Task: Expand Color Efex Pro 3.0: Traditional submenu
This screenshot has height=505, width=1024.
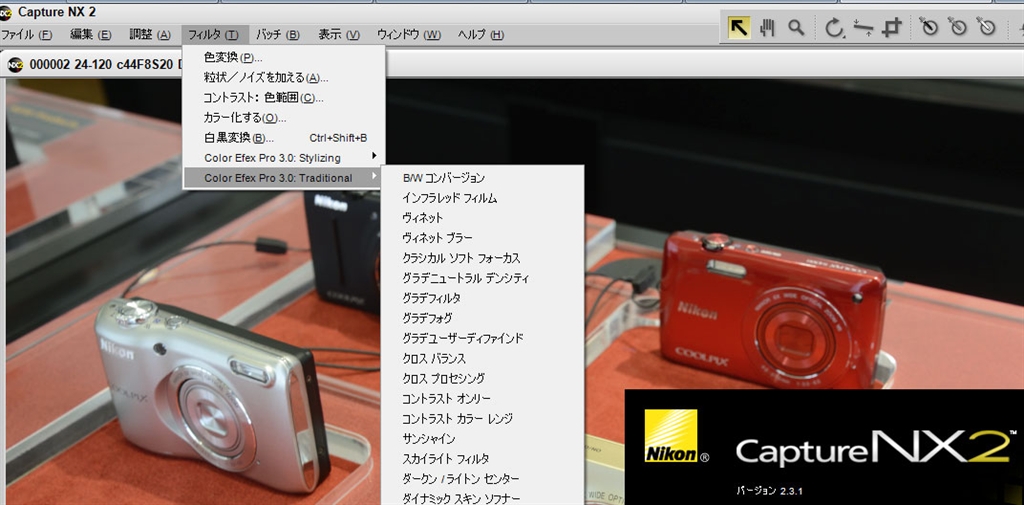Action: pos(283,178)
